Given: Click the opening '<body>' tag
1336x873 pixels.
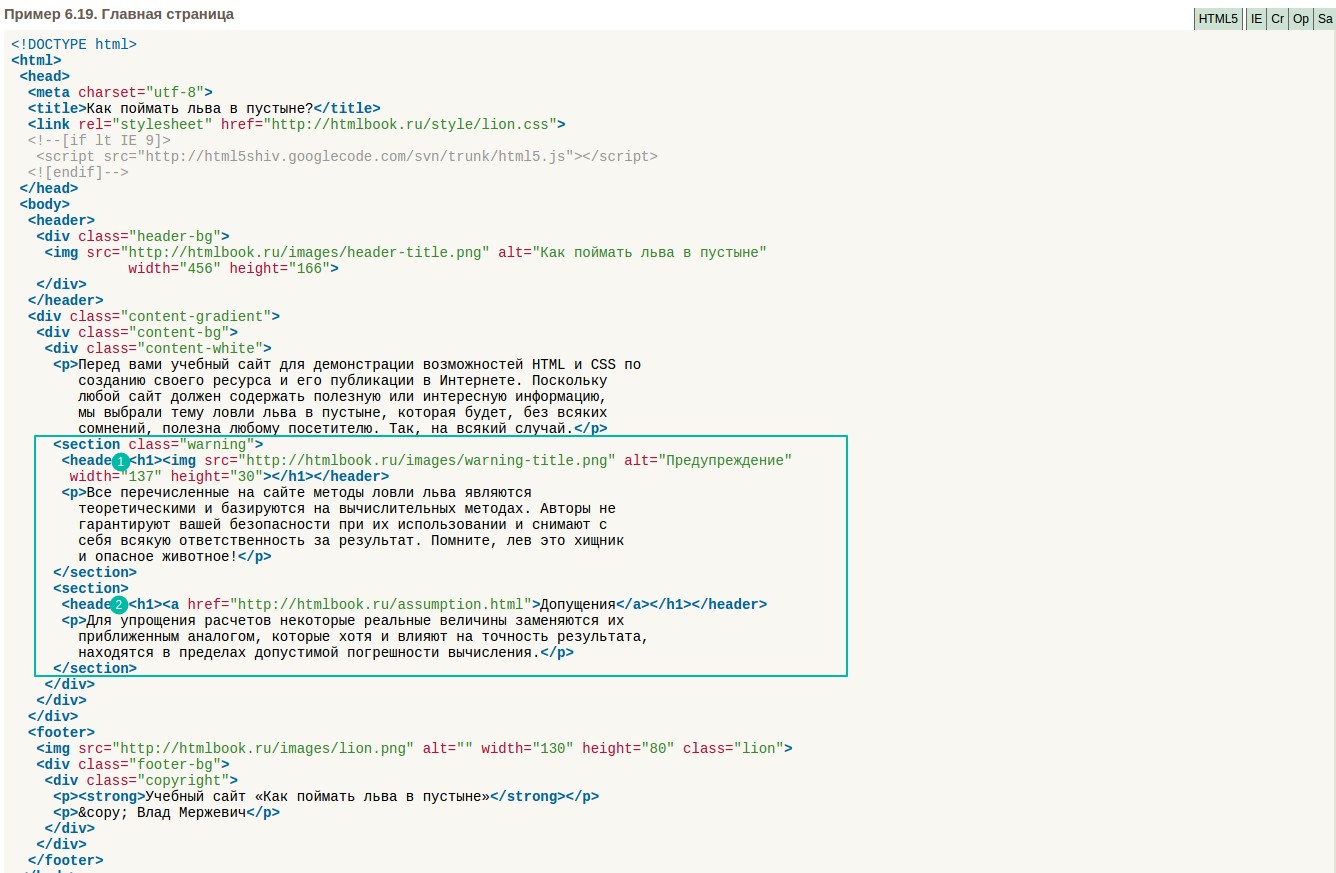Looking at the screenshot, I should pos(45,204).
